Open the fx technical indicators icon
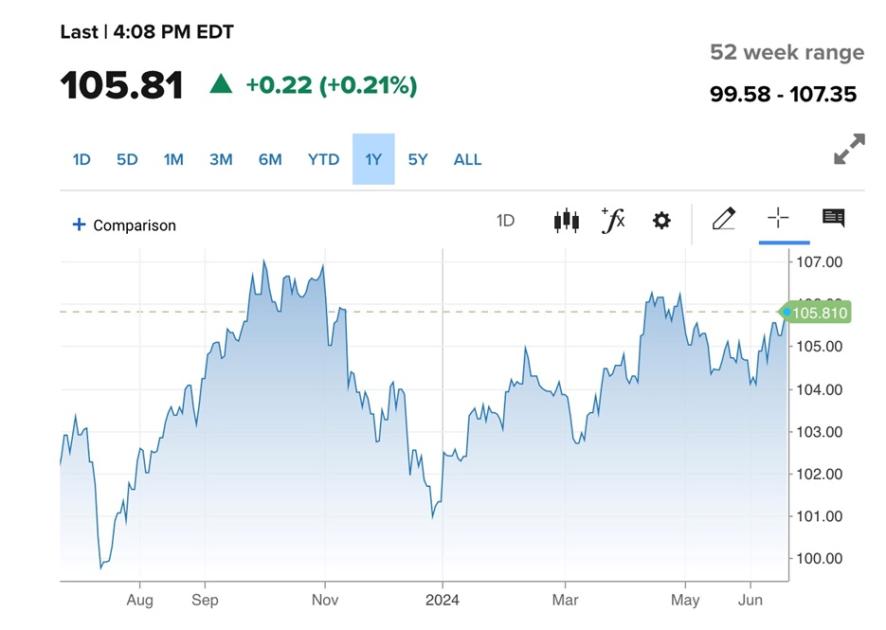Image resolution: width=886 pixels, height=630 pixels. click(611, 219)
